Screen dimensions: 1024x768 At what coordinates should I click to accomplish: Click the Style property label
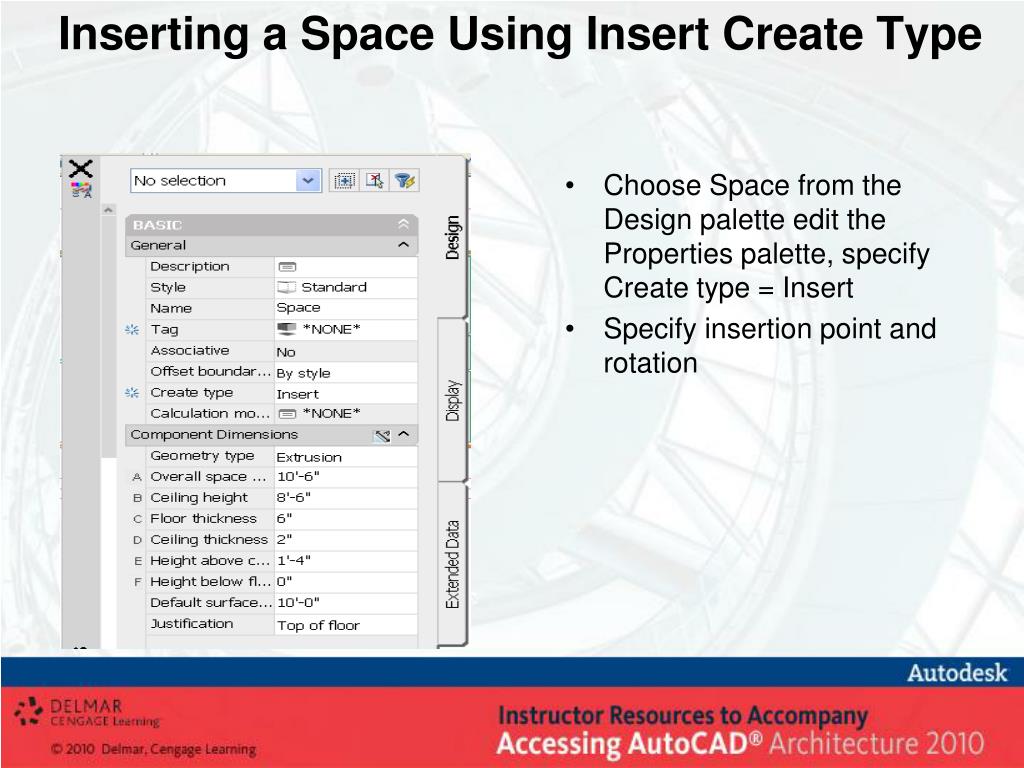tap(168, 287)
